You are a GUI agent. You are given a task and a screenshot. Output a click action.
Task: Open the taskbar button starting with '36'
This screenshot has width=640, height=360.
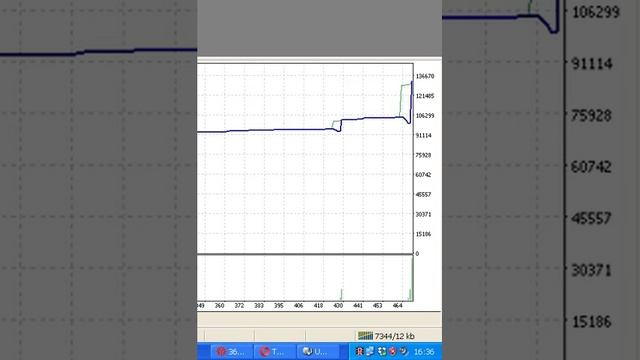coord(231,352)
